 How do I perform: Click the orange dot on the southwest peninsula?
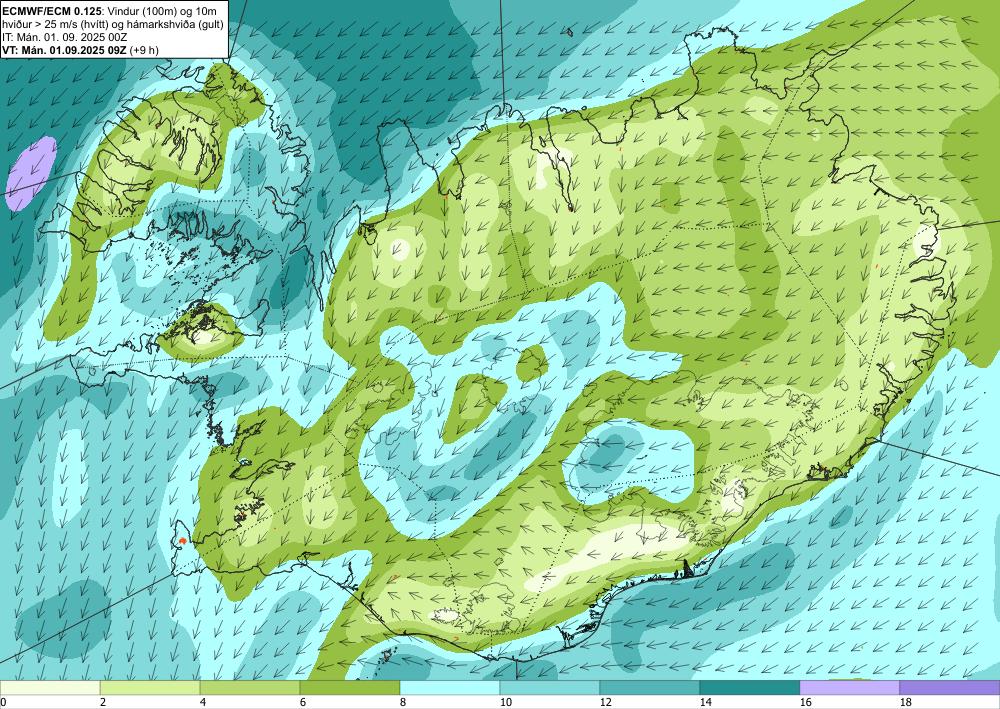point(183,540)
